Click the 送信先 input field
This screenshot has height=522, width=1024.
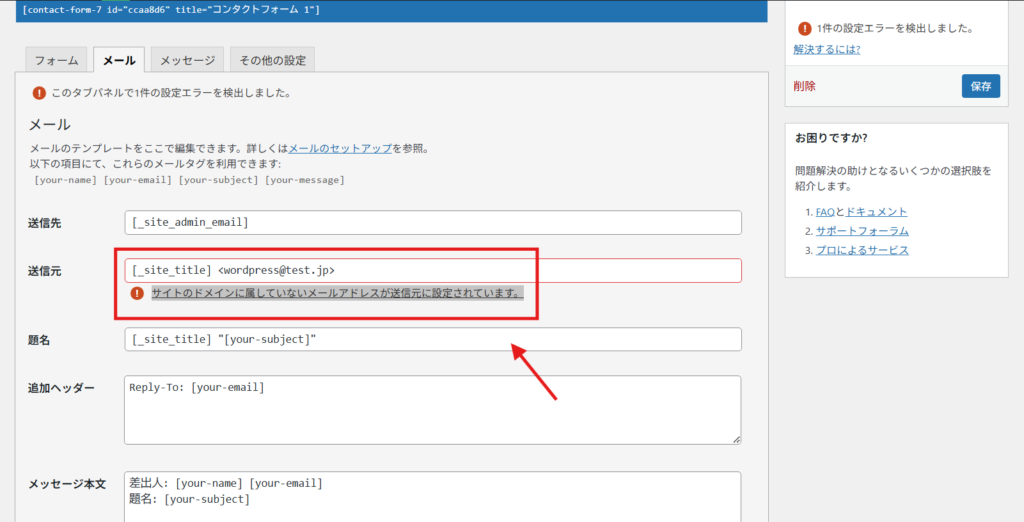(433, 223)
